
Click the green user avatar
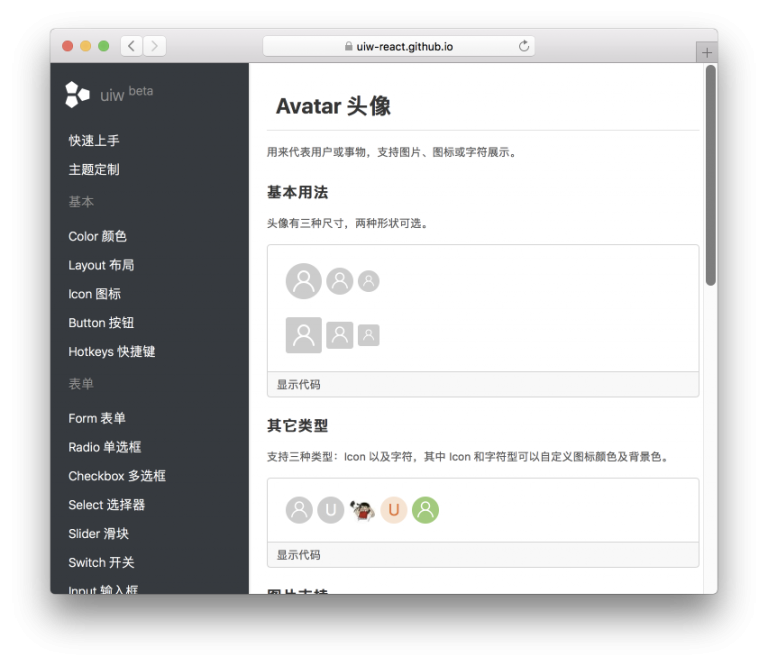425,510
